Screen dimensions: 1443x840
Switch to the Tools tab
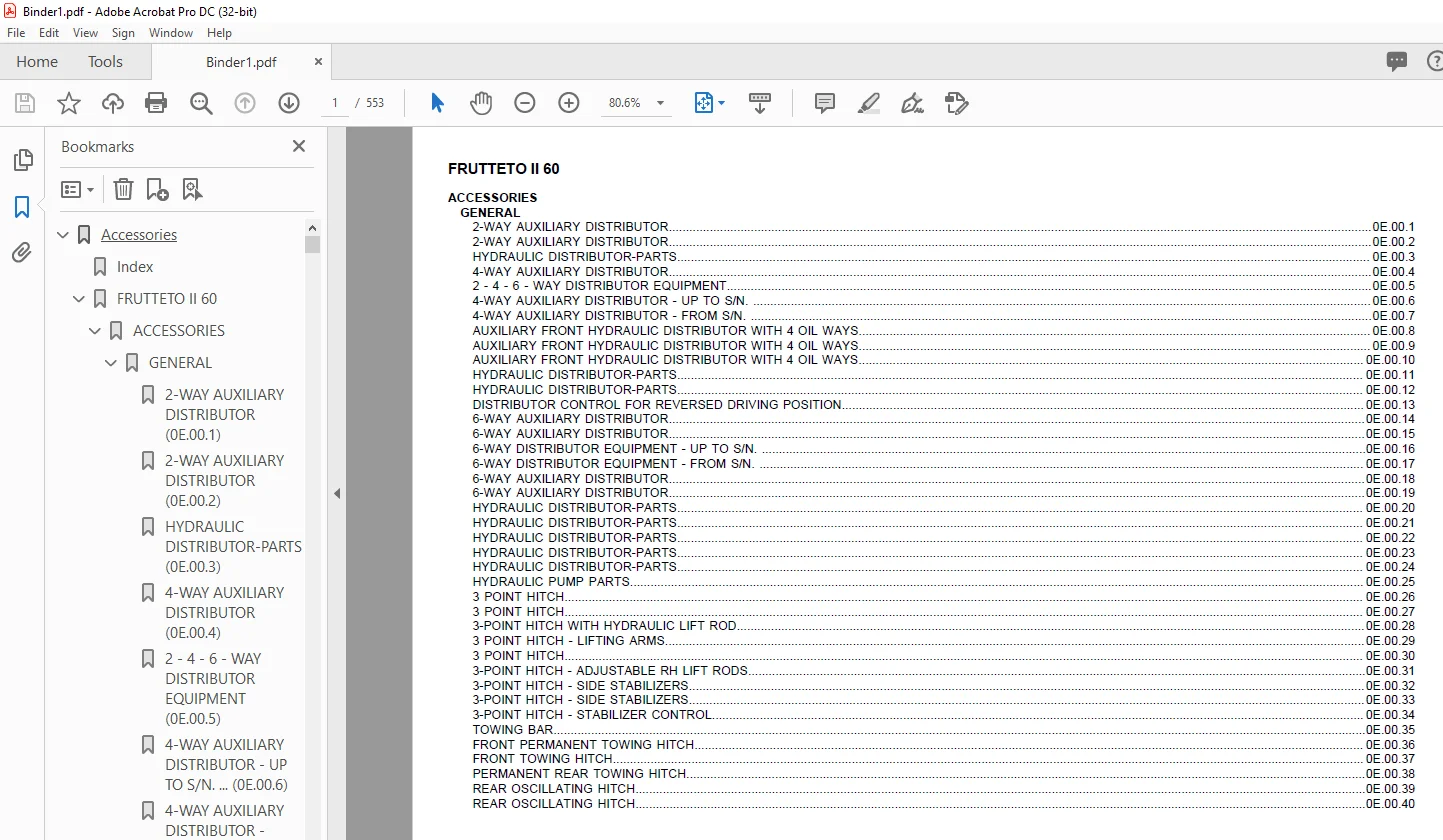pyautogui.click(x=105, y=61)
